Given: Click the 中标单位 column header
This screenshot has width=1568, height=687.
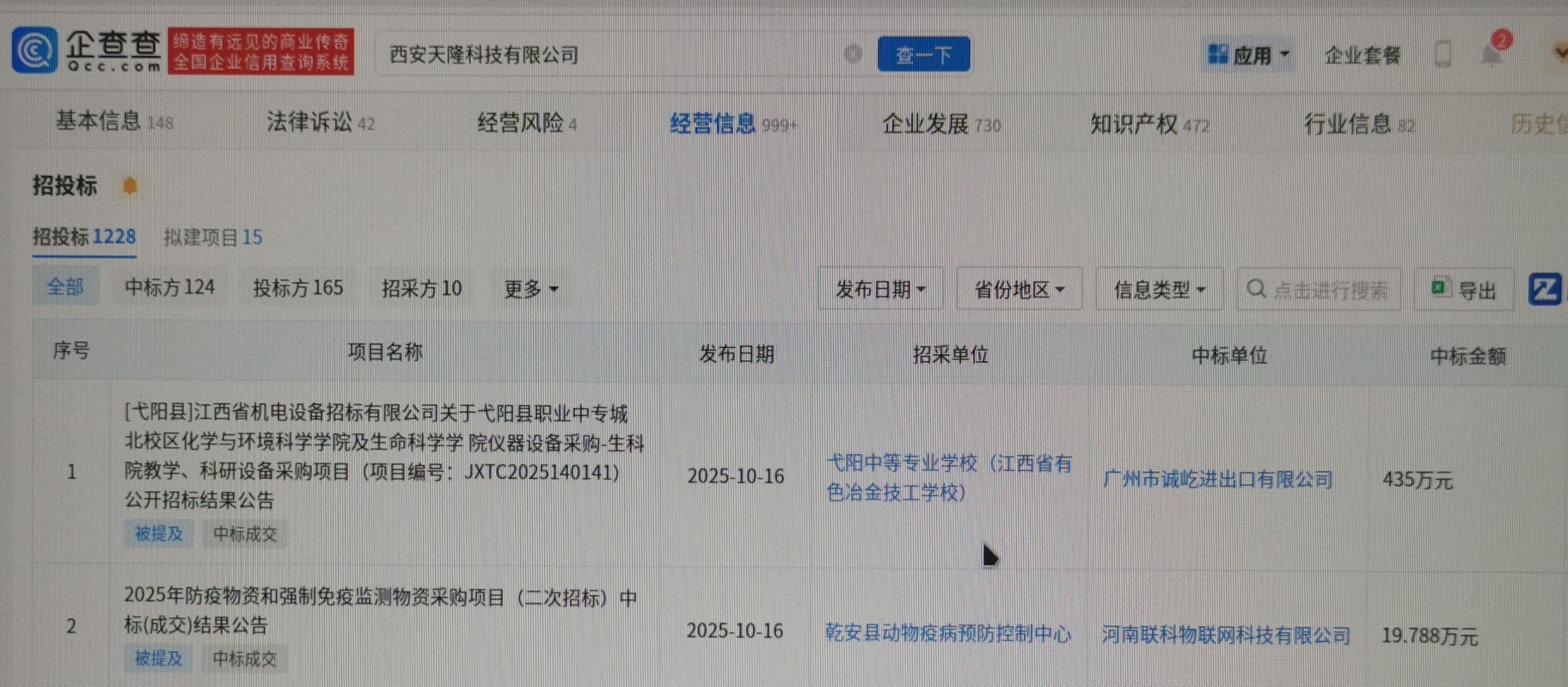Looking at the screenshot, I should [x=1229, y=355].
